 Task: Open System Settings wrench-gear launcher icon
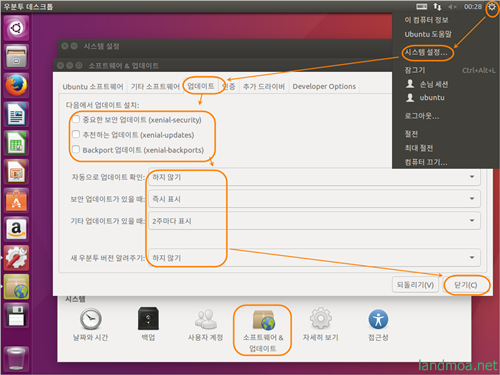16,258
